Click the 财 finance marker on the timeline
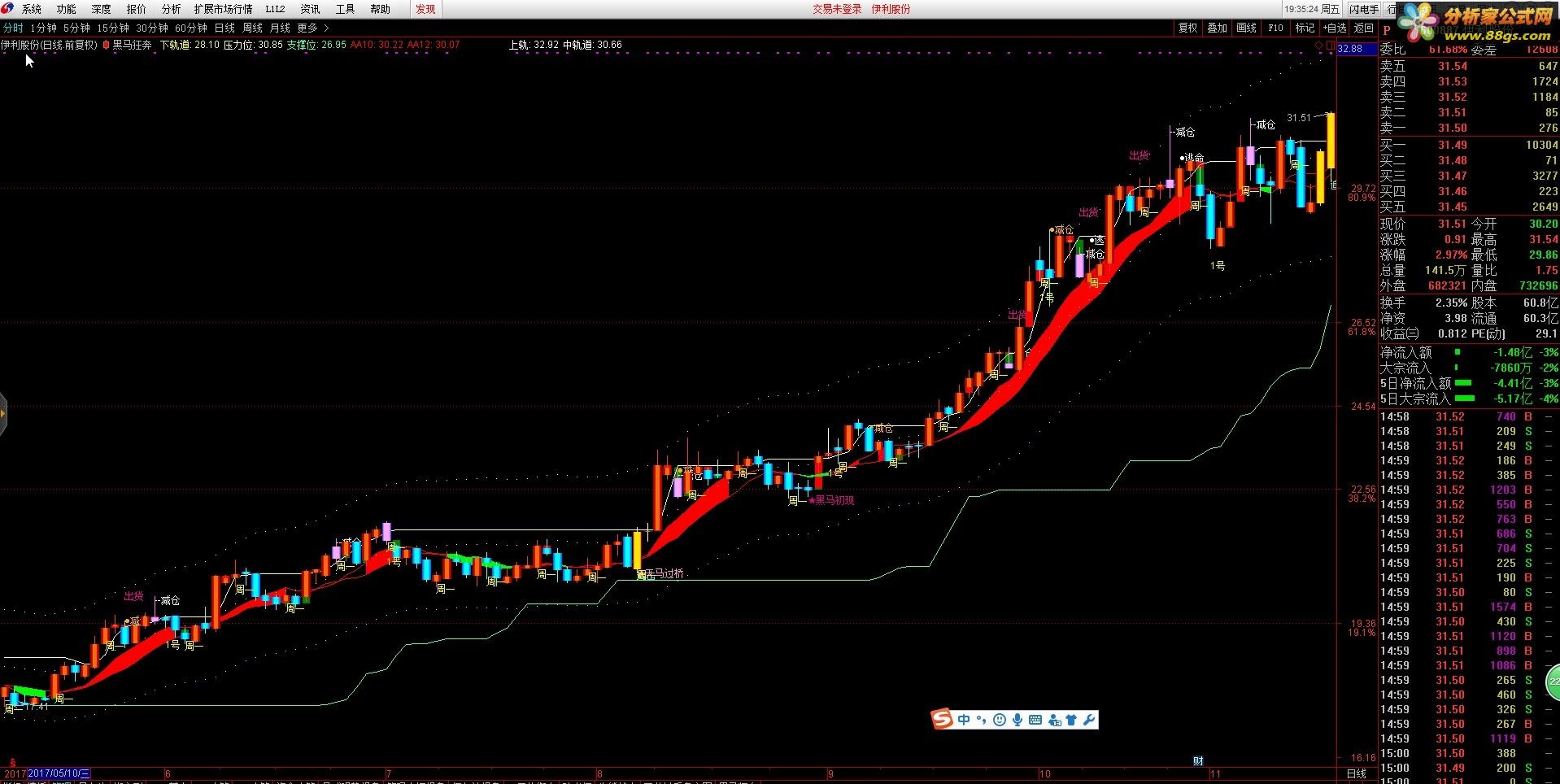This screenshot has width=1560, height=784. click(x=1198, y=761)
